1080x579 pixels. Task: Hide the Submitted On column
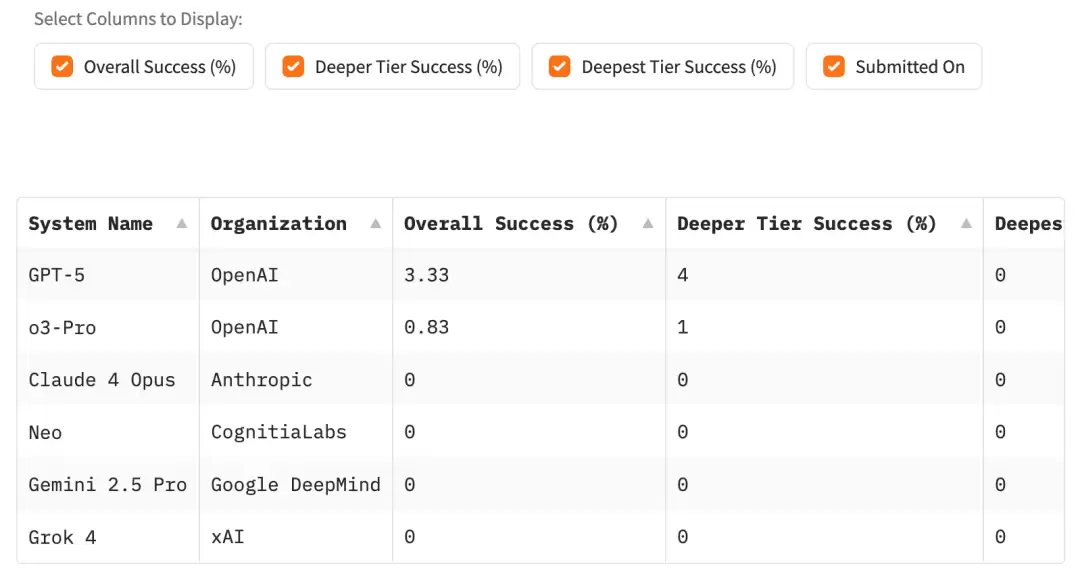834,67
